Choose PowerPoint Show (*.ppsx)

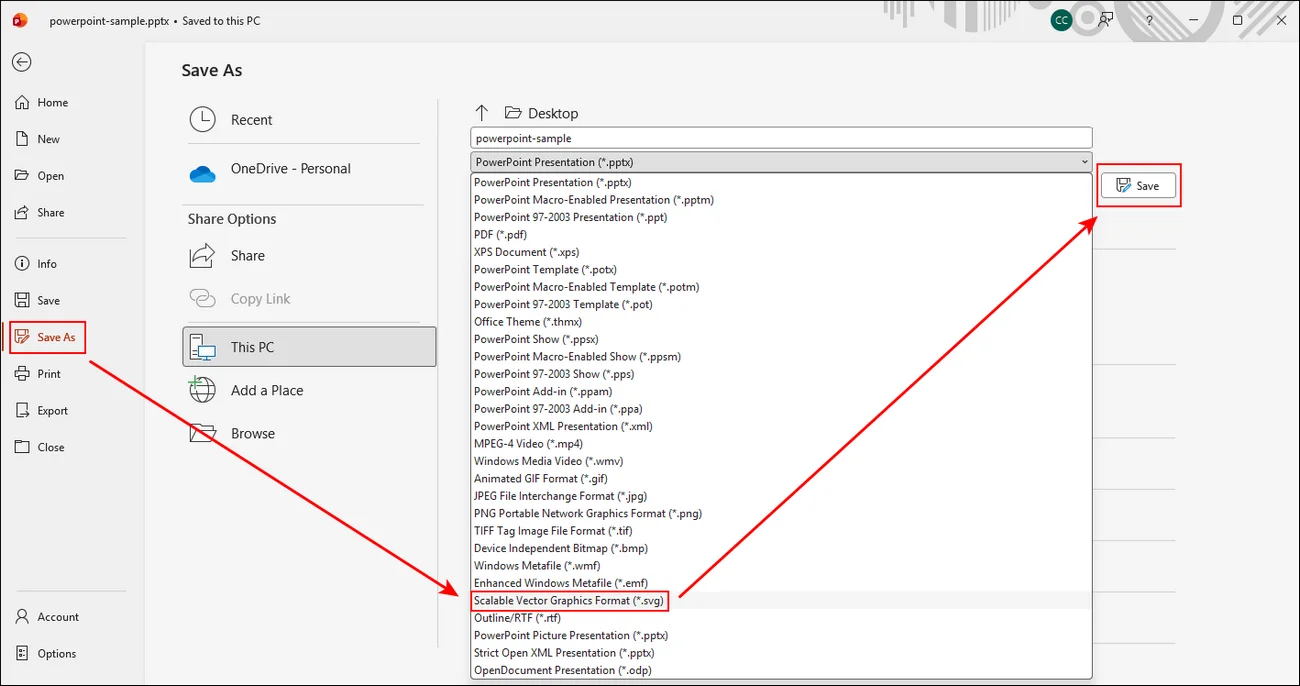pyautogui.click(x=781, y=339)
